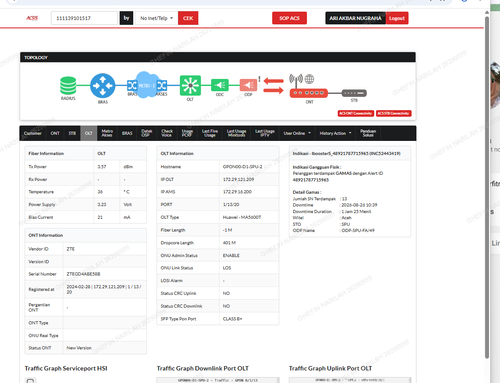This screenshot has height=383, width=500.
Task: Click the blue BRAS router icon
Action: 103,86
